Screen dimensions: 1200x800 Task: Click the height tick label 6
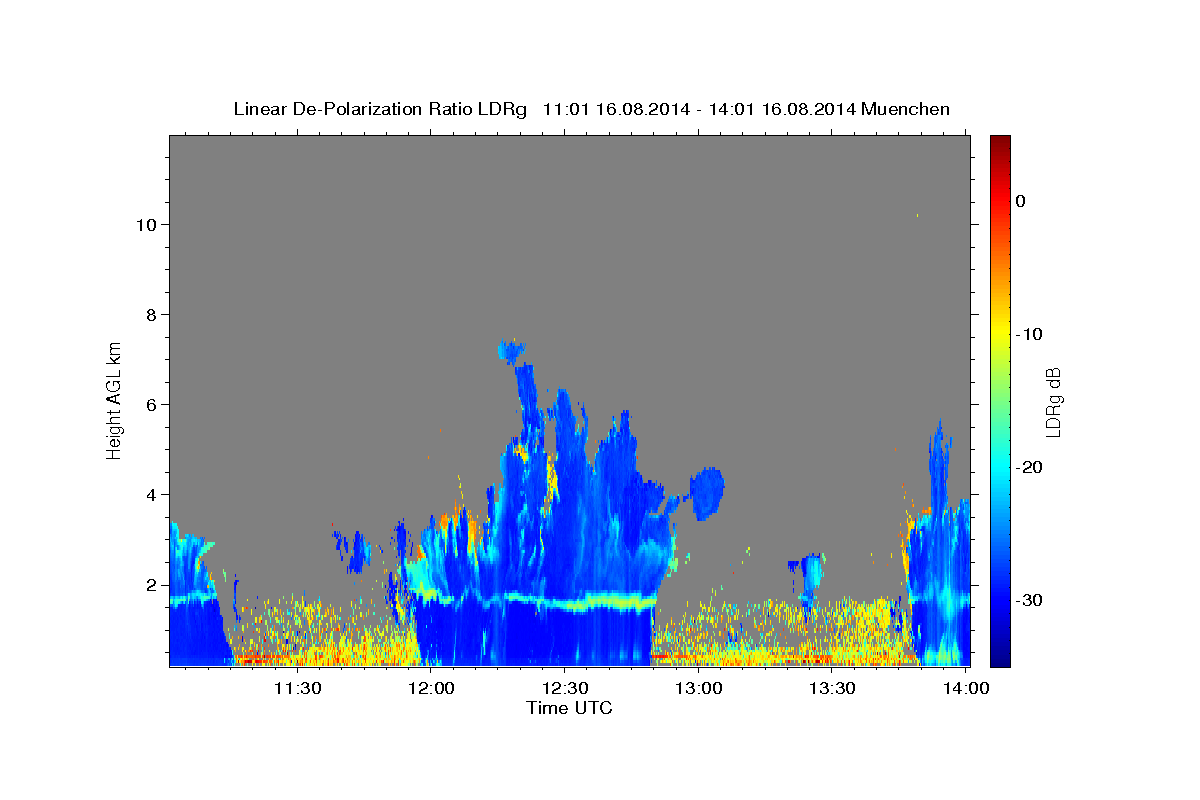click(x=152, y=405)
